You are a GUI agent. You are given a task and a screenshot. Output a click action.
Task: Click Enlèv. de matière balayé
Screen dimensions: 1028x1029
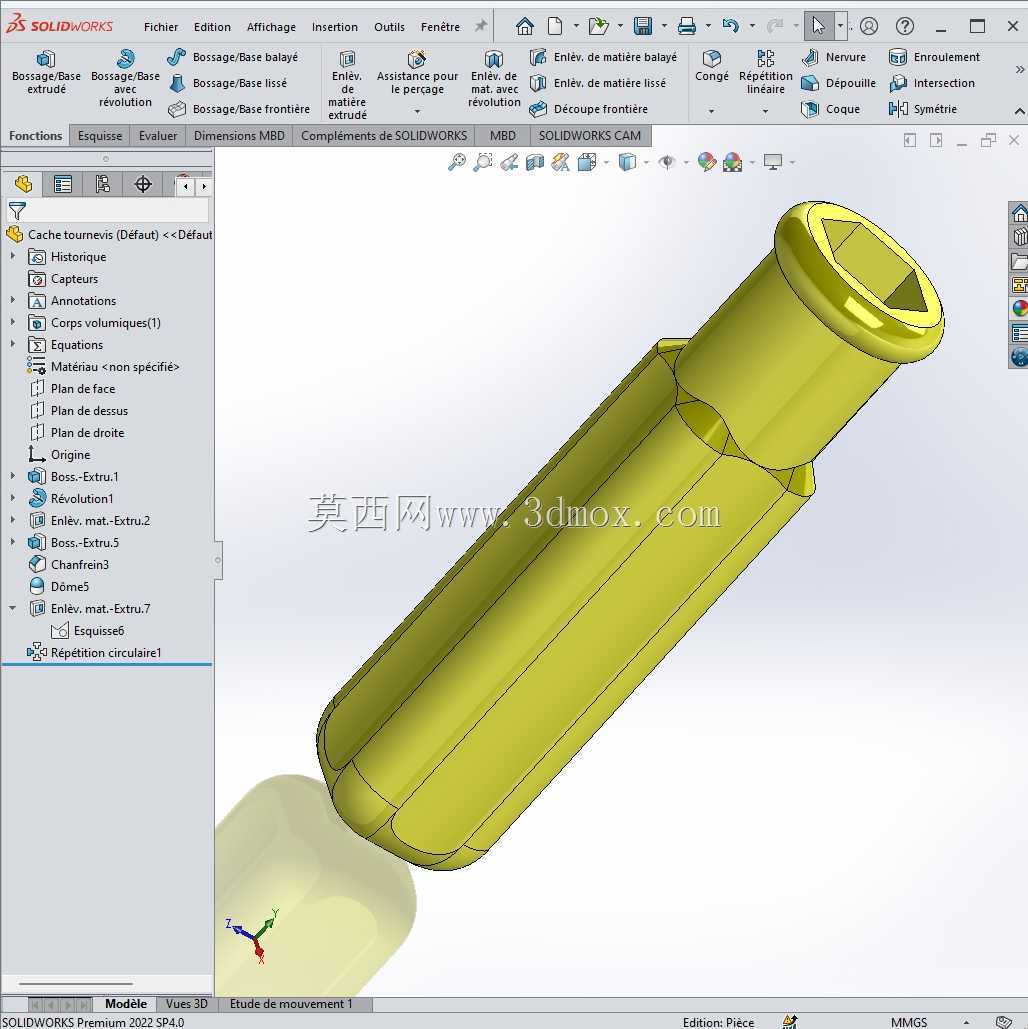pos(603,57)
